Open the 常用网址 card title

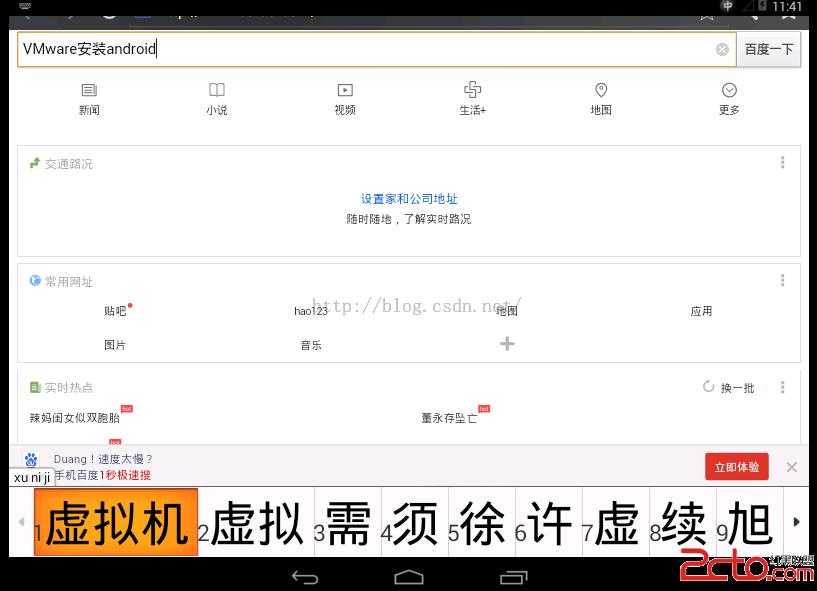[x=69, y=281]
